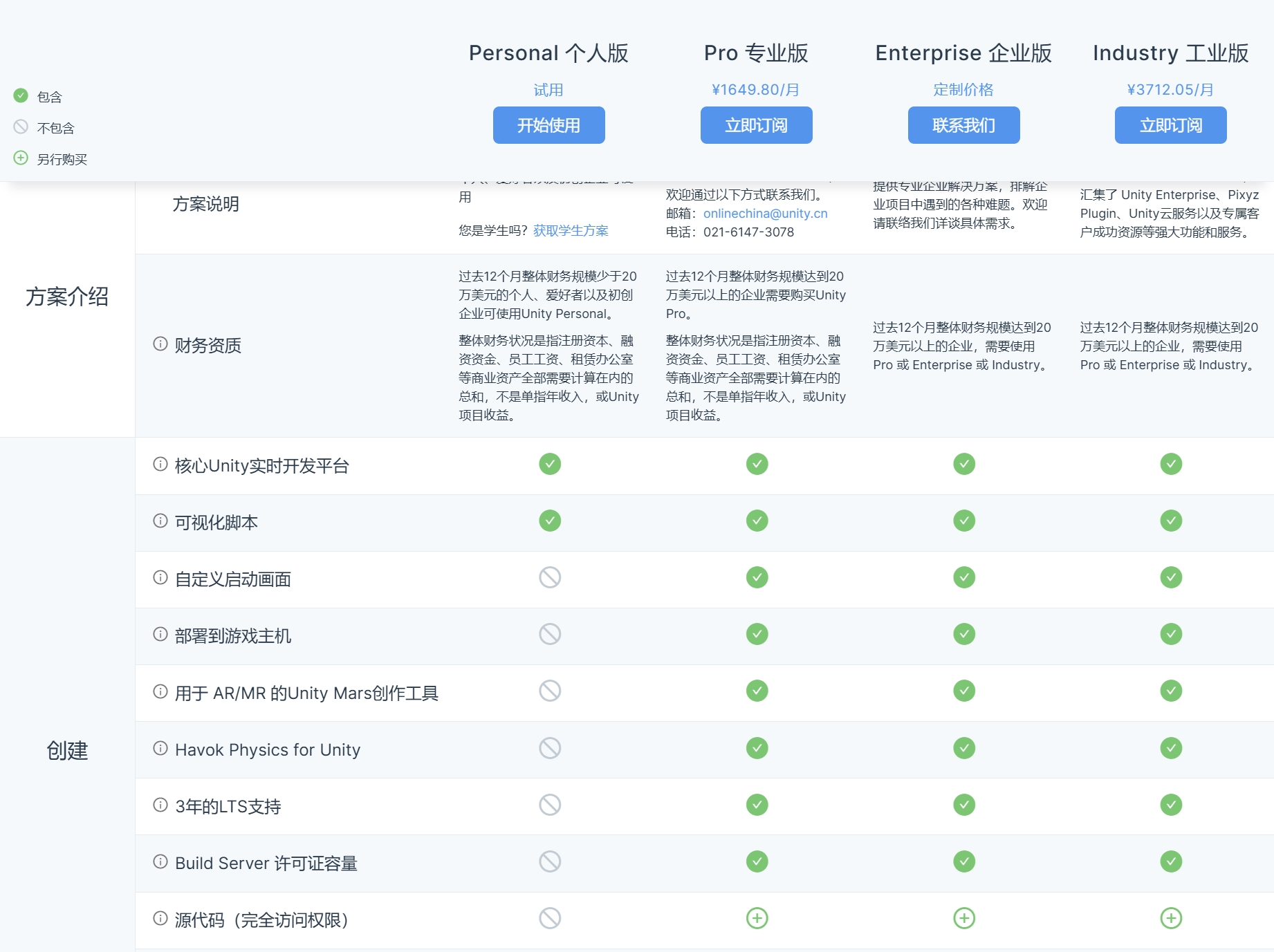The width and height of the screenshot is (1274, 952).
Task: Click the 定制价格 text under Enterprise
Action: click(963, 90)
